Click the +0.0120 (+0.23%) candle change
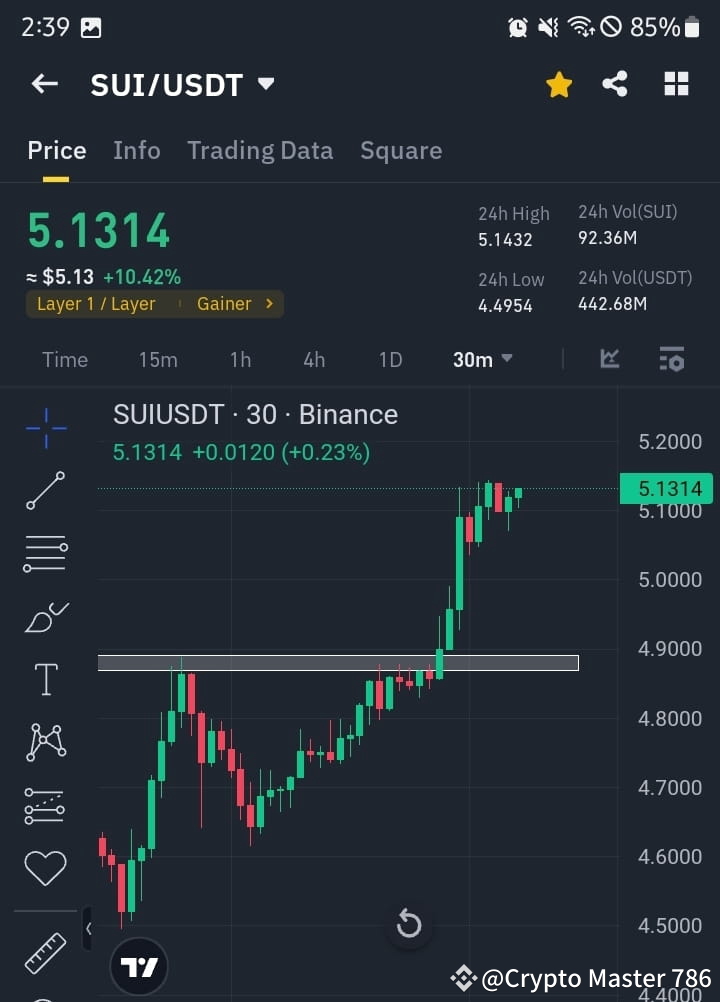 tap(281, 452)
